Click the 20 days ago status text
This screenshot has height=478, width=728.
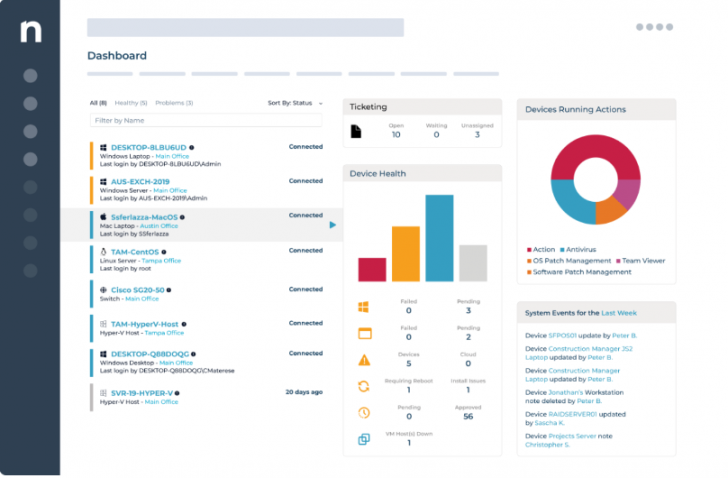pos(304,392)
